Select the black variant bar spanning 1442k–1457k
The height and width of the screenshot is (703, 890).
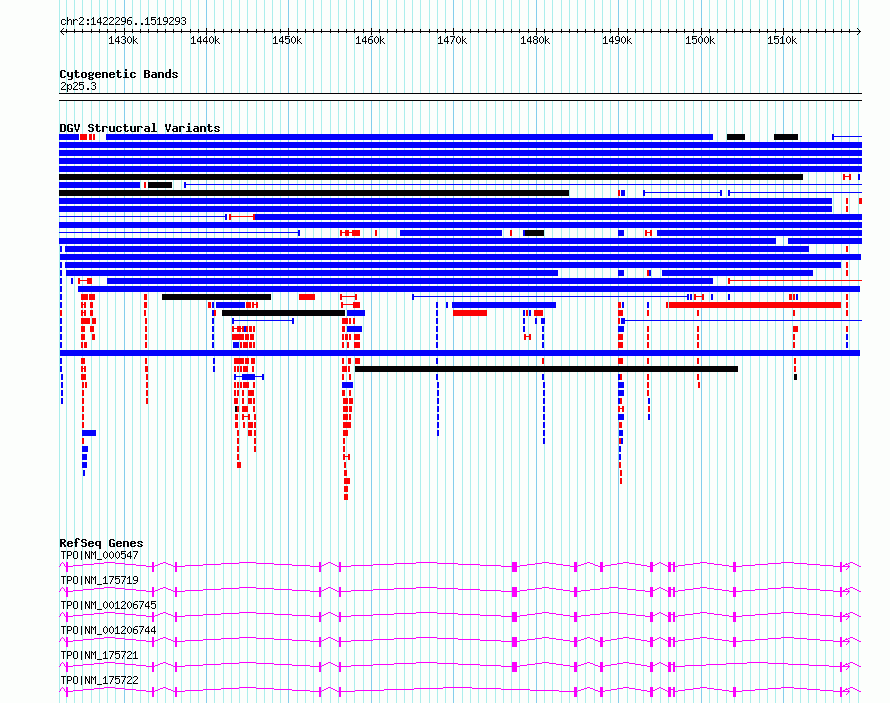[283, 313]
